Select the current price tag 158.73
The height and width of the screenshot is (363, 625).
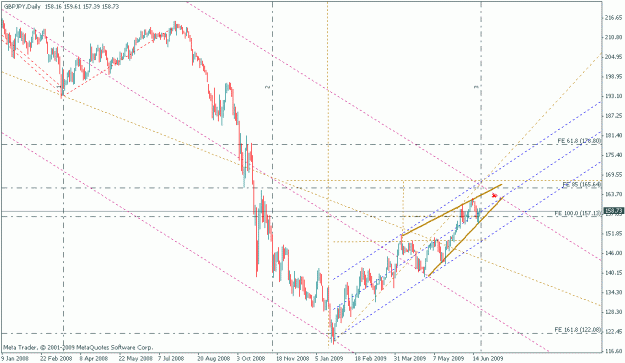coord(613,210)
